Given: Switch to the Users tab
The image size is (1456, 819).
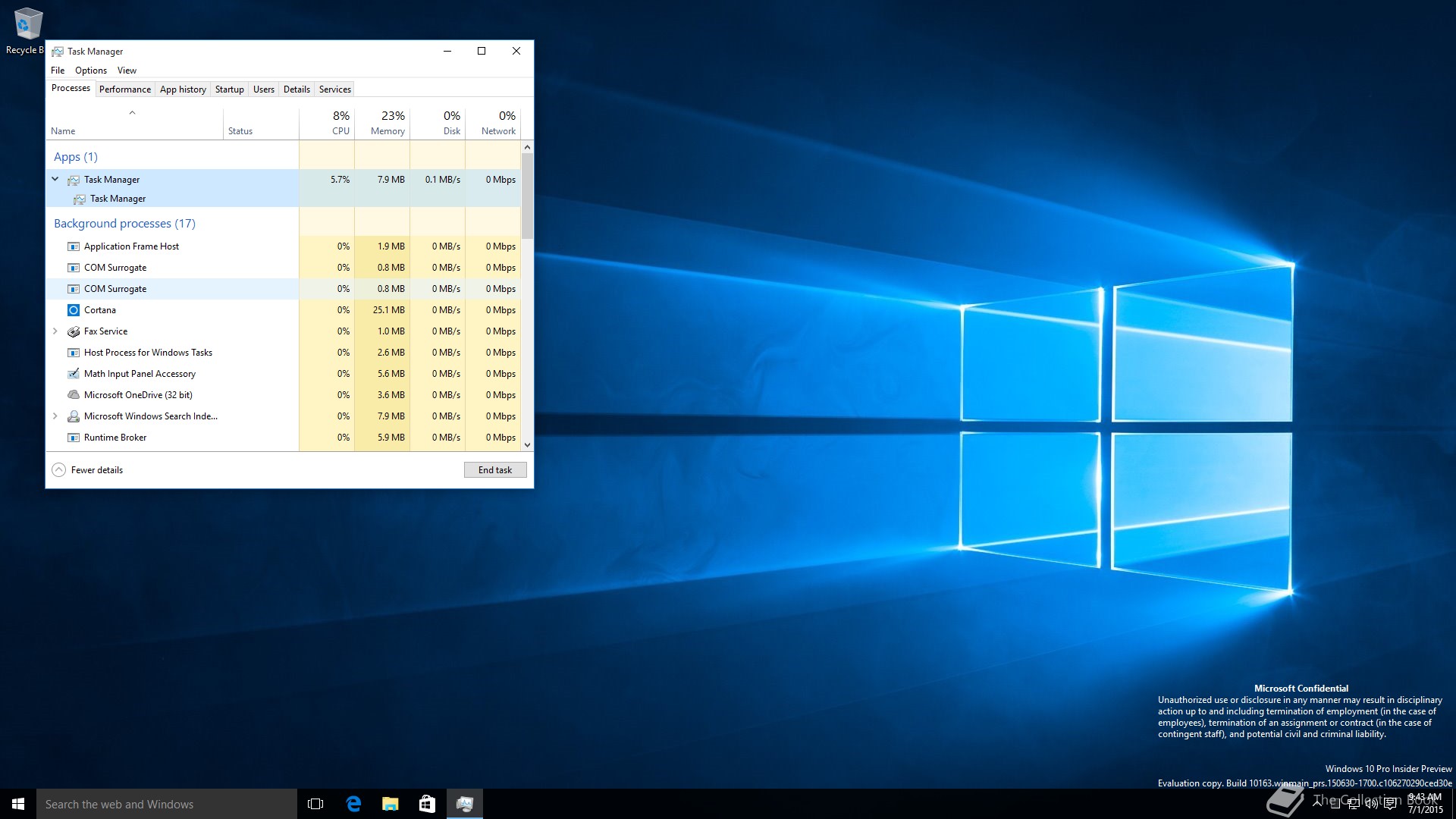Looking at the screenshot, I should coord(264,89).
